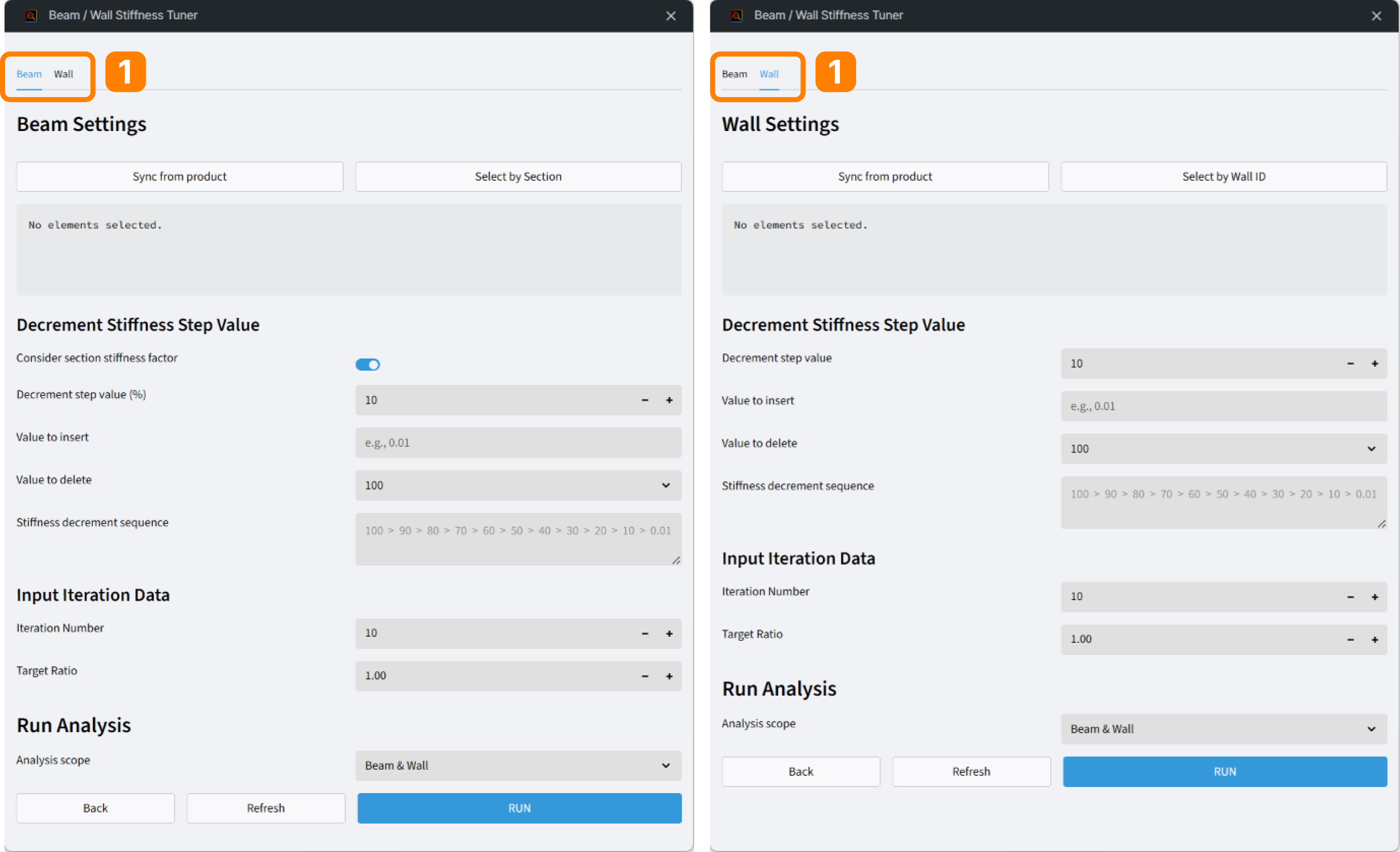This screenshot has width=1400, height=852.
Task: Click Back button in Beam Settings window
Action: [95, 808]
